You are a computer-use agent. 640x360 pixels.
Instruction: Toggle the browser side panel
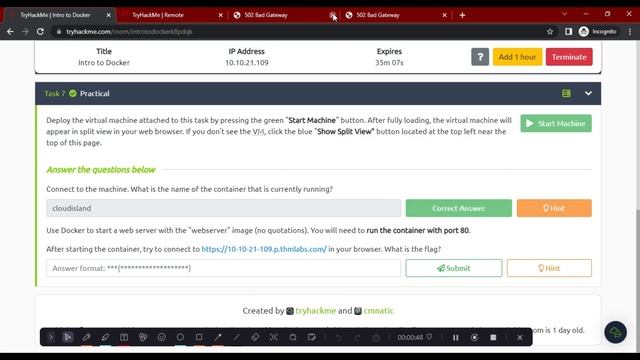[568, 31]
